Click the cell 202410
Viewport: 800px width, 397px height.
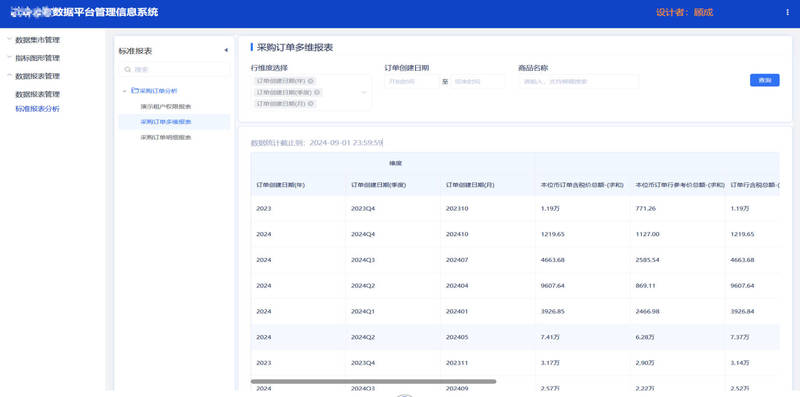pyautogui.click(x=457, y=234)
